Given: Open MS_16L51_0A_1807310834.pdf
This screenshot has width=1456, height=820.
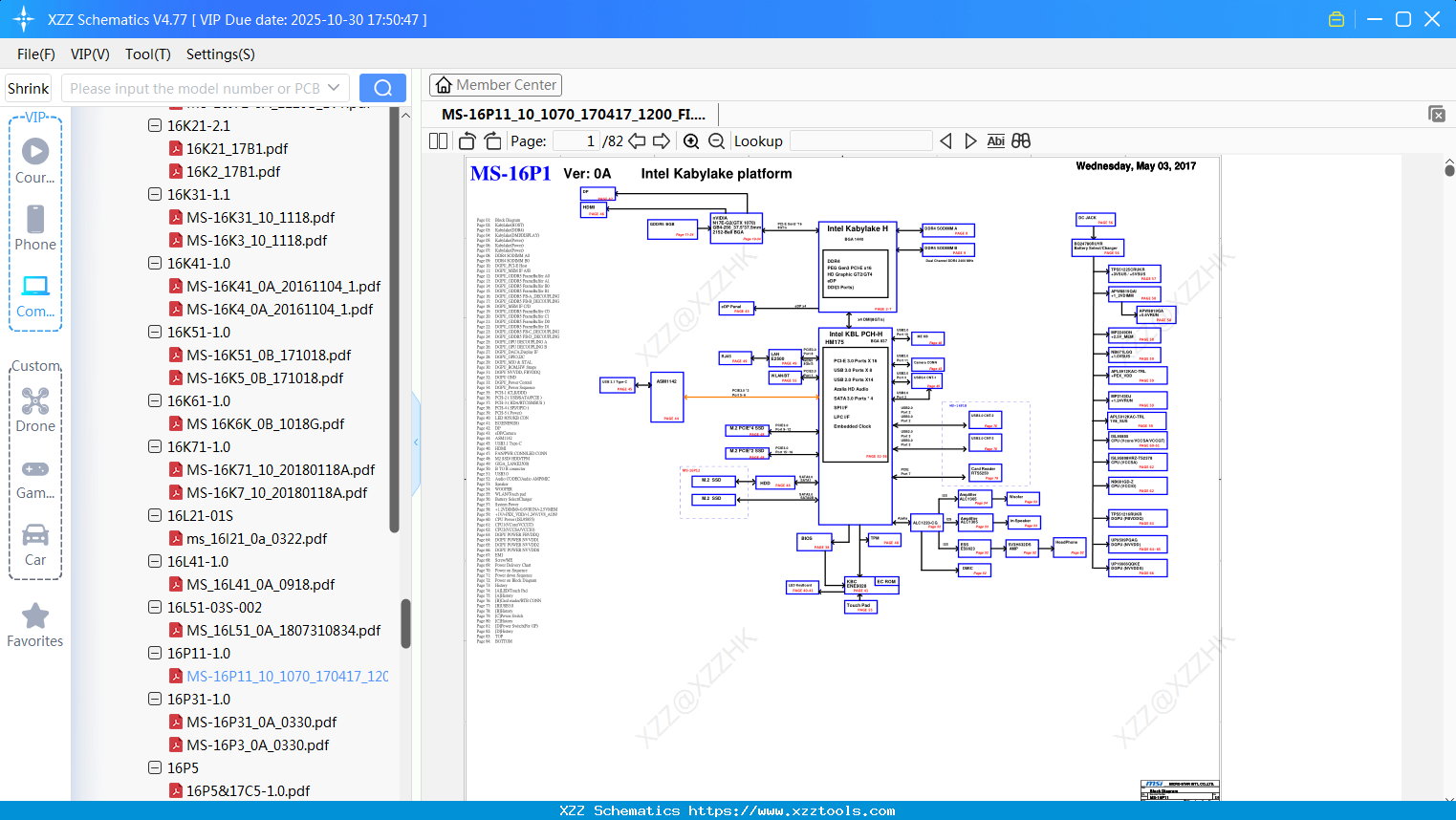Looking at the screenshot, I should coord(284,630).
